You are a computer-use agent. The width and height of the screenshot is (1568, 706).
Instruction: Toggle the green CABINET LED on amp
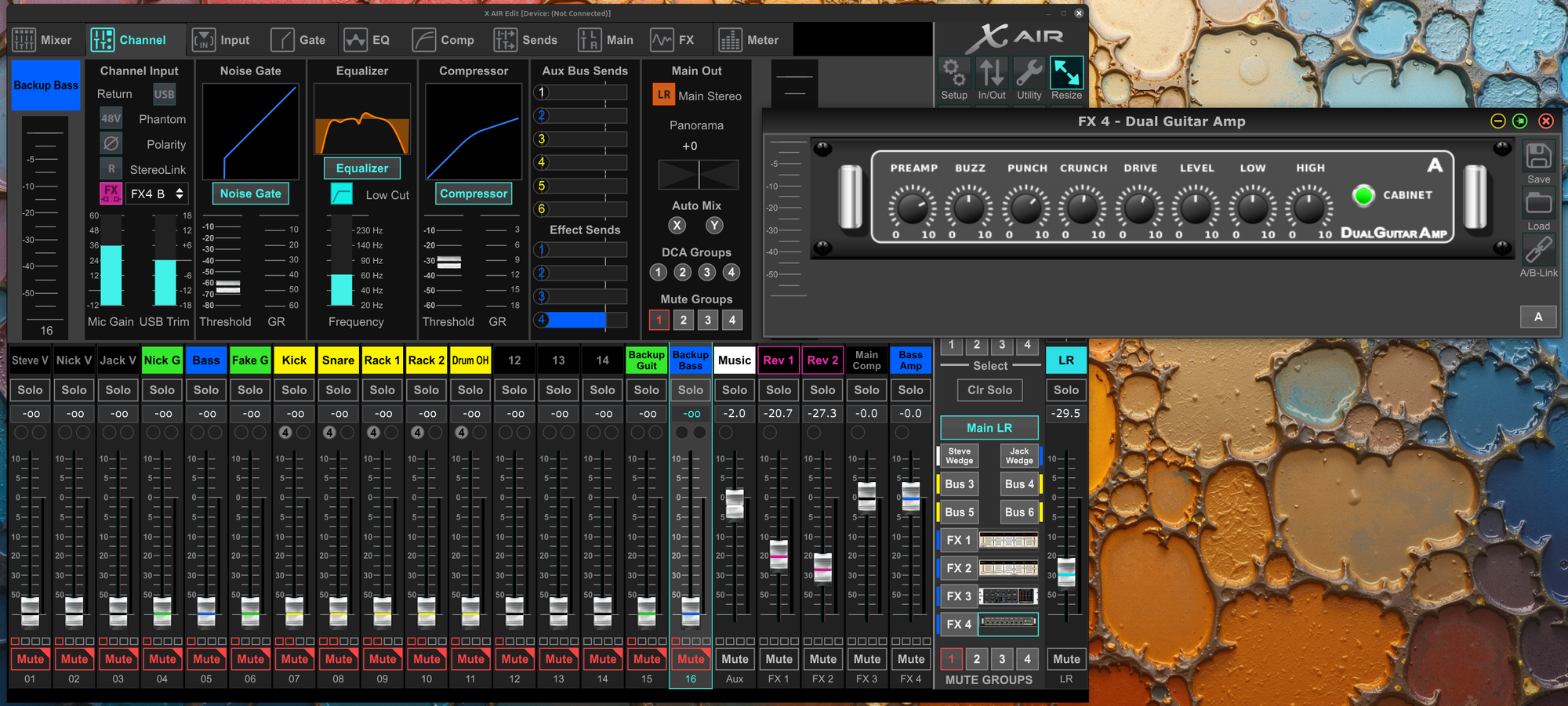coord(1363,195)
